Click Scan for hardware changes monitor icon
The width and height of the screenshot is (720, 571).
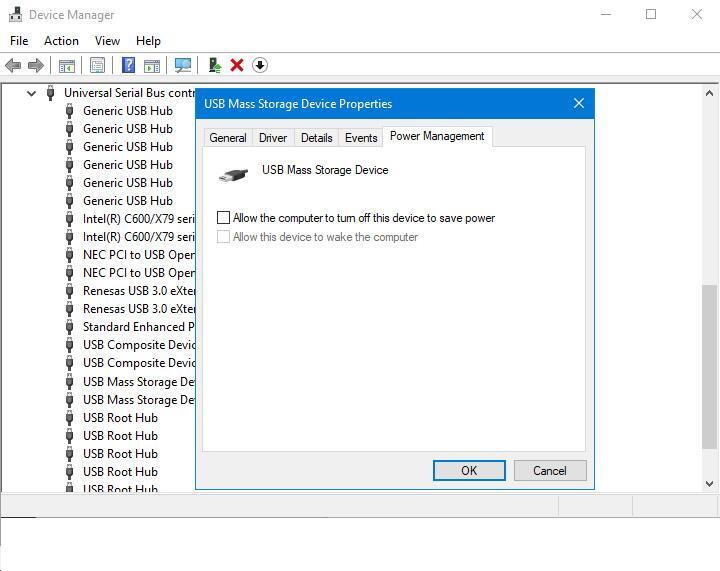183,66
